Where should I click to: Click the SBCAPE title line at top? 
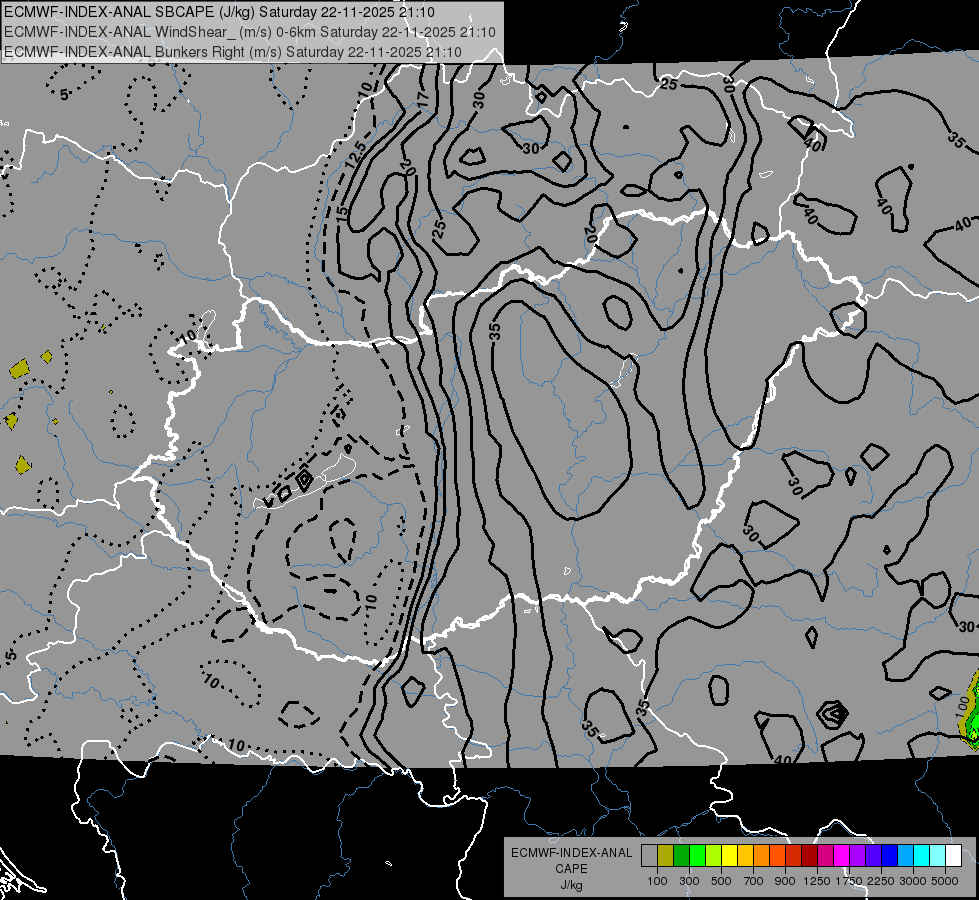[219, 12]
